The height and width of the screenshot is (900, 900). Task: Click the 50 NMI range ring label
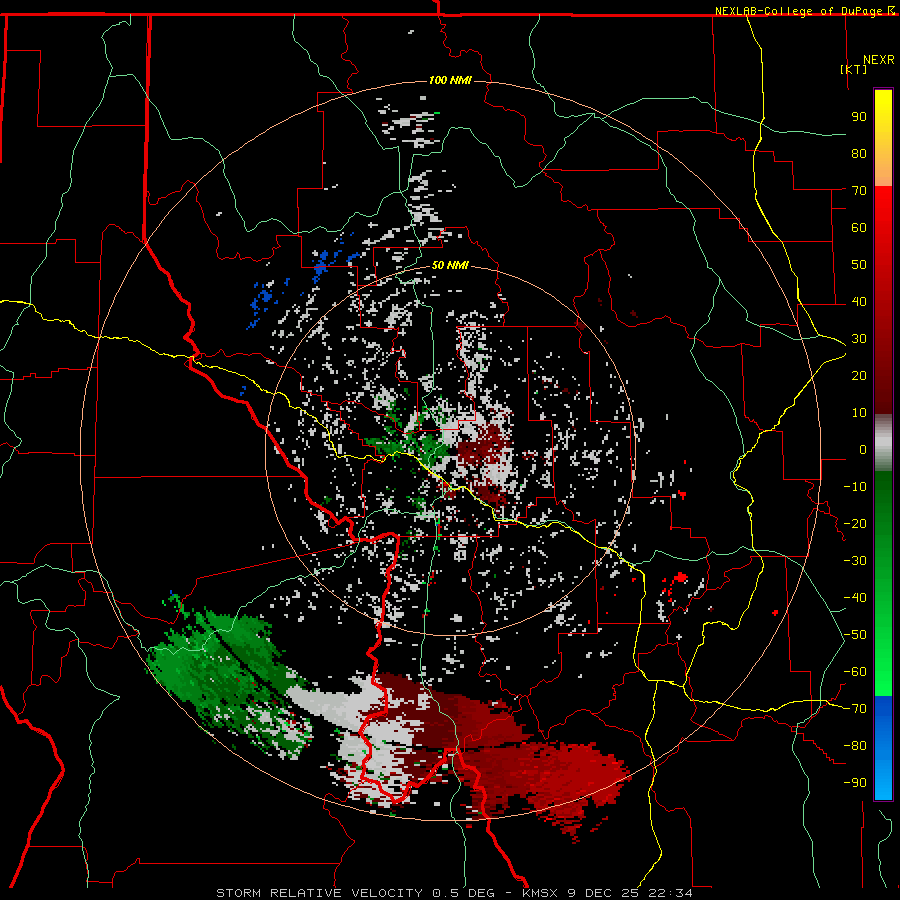(450, 265)
